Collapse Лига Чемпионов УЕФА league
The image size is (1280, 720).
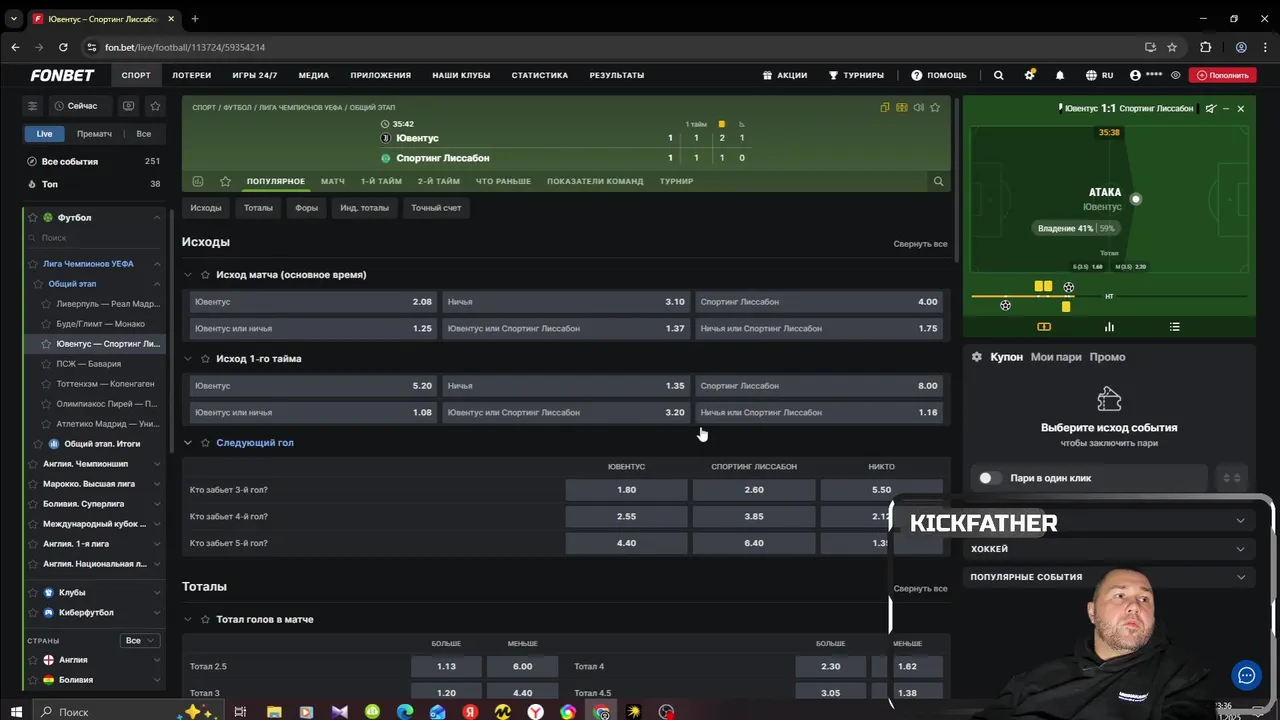pyautogui.click(x=157, y=264)
